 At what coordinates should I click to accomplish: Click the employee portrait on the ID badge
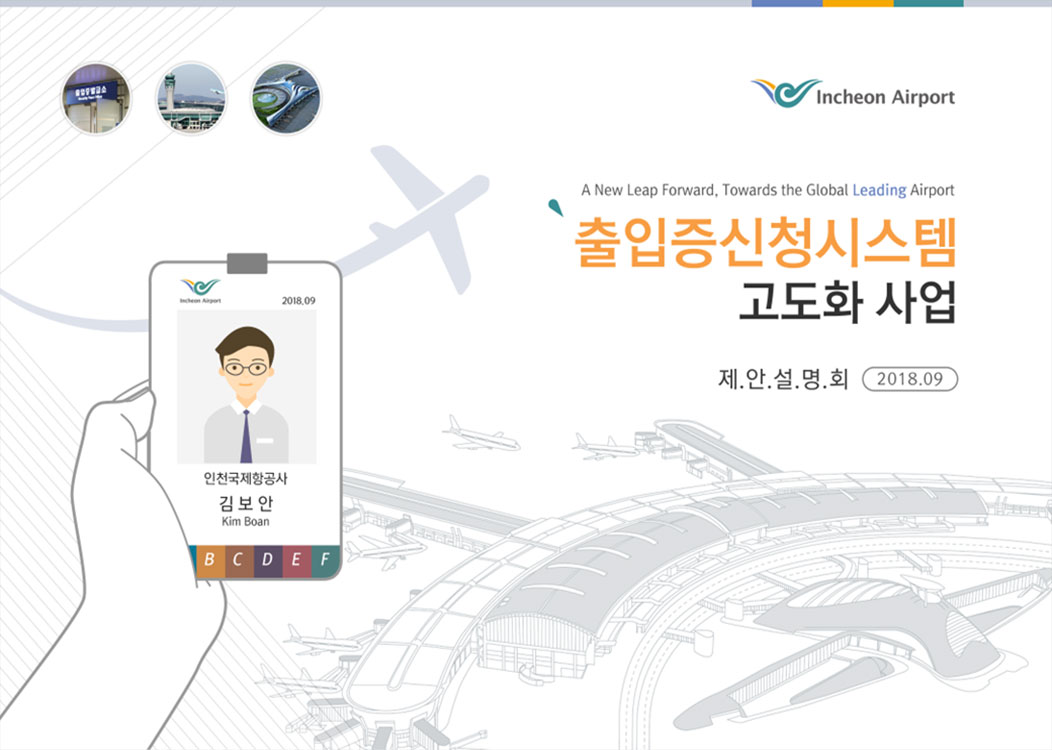[246, 386]
